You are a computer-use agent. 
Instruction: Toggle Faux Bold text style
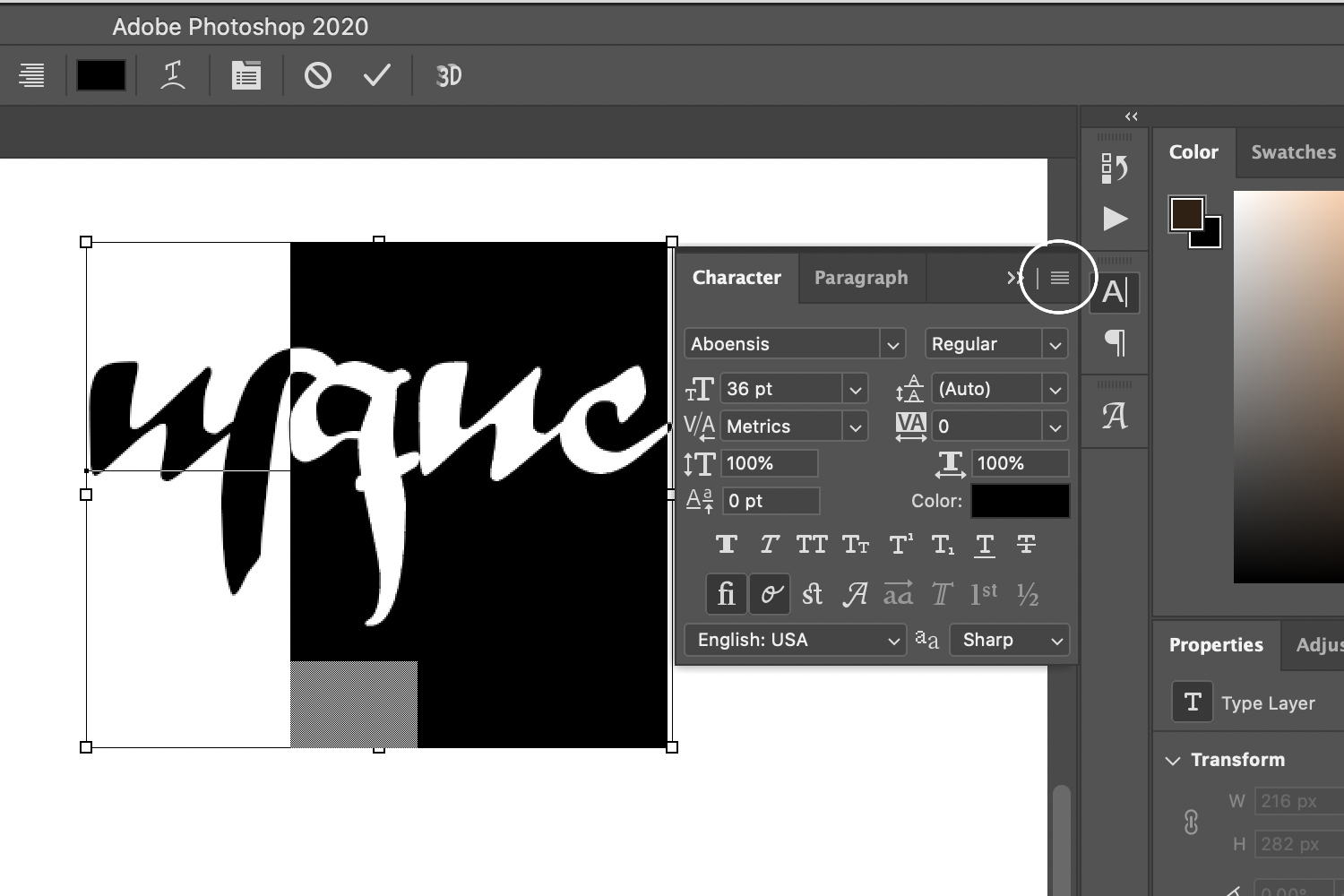726,545
